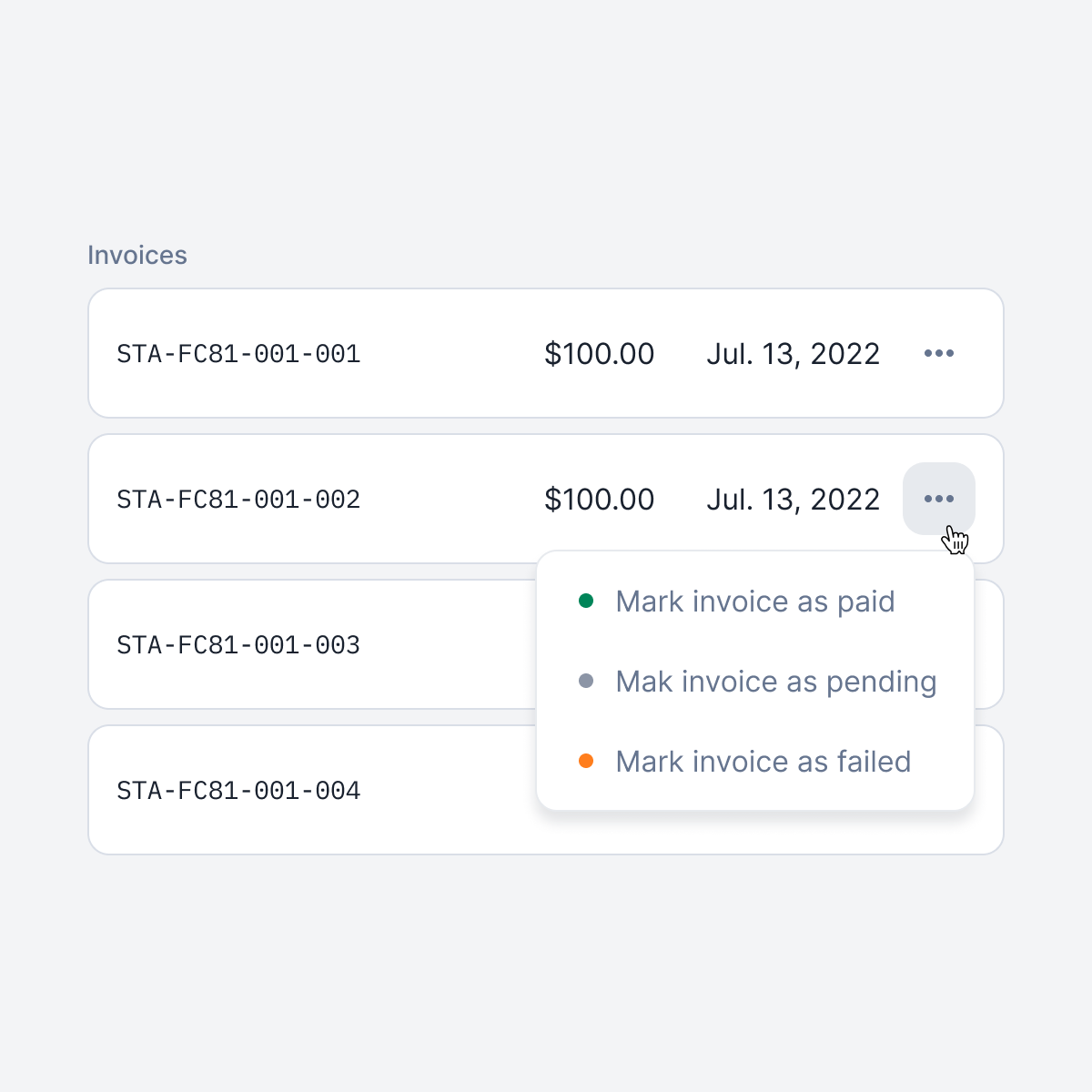Select invoice number STA-FC81-001-002
The height and width of the screenshot is (1092, 1092).
point(238,500)
